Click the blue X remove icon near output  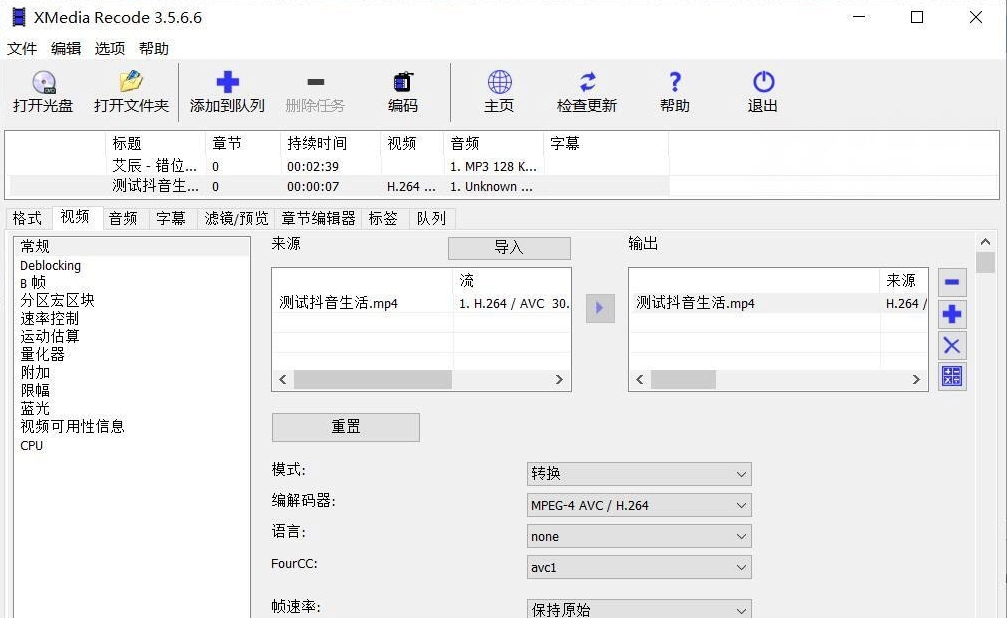[x=951, y=346]
